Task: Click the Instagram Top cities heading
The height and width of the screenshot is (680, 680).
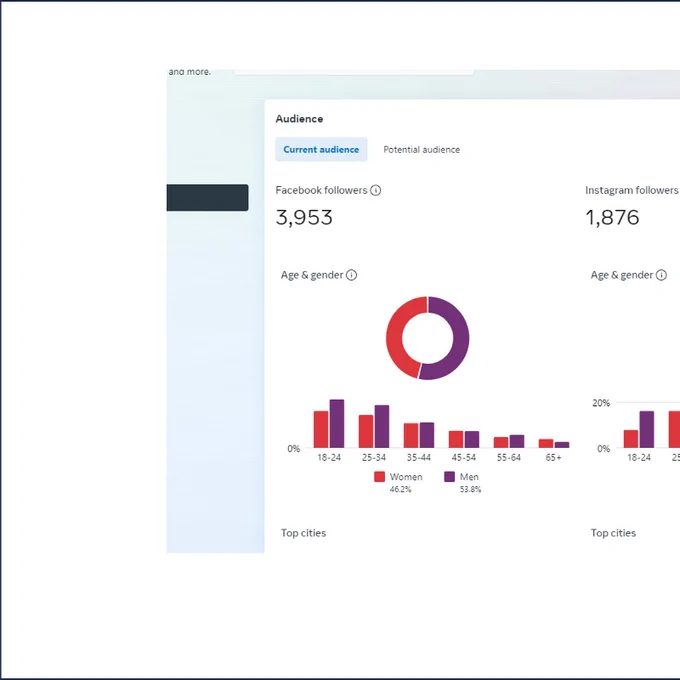Action: [x=613, y=533]
